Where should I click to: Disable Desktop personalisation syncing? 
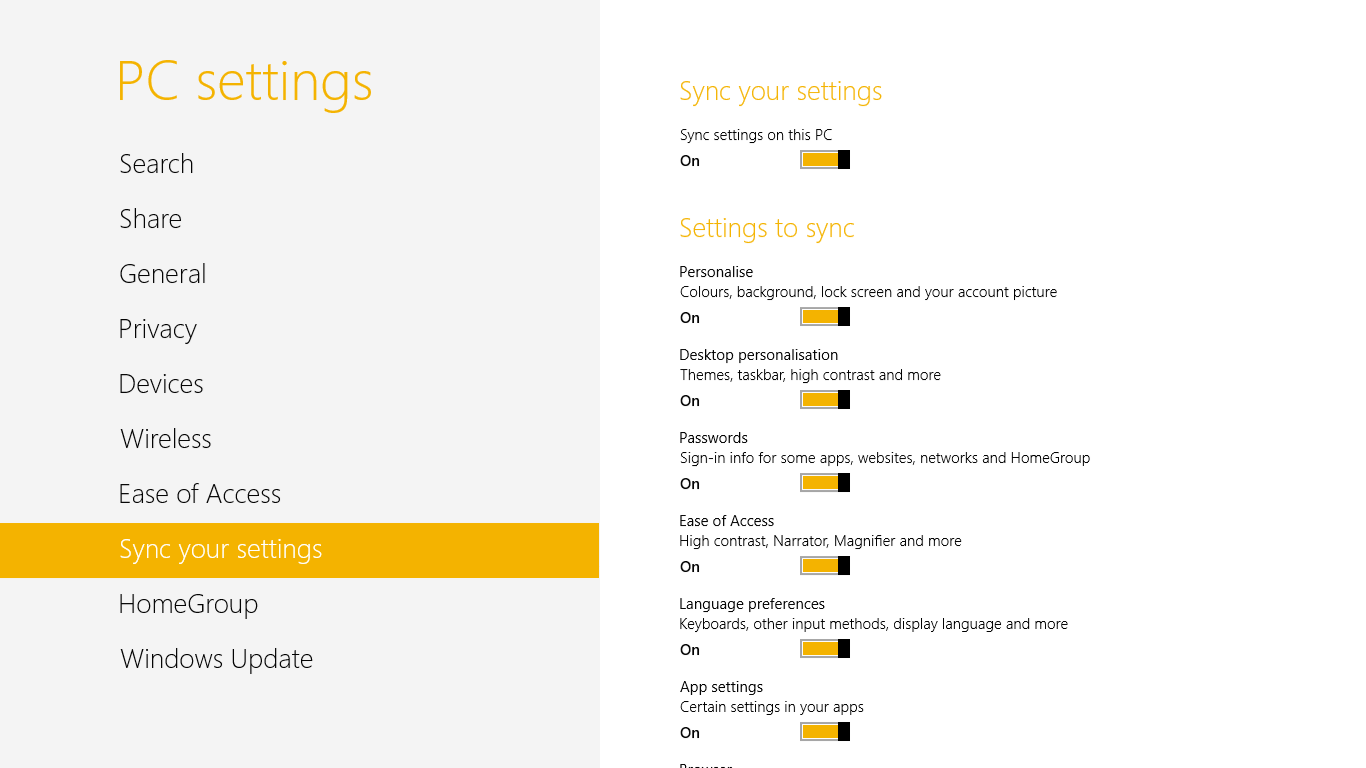825,400
